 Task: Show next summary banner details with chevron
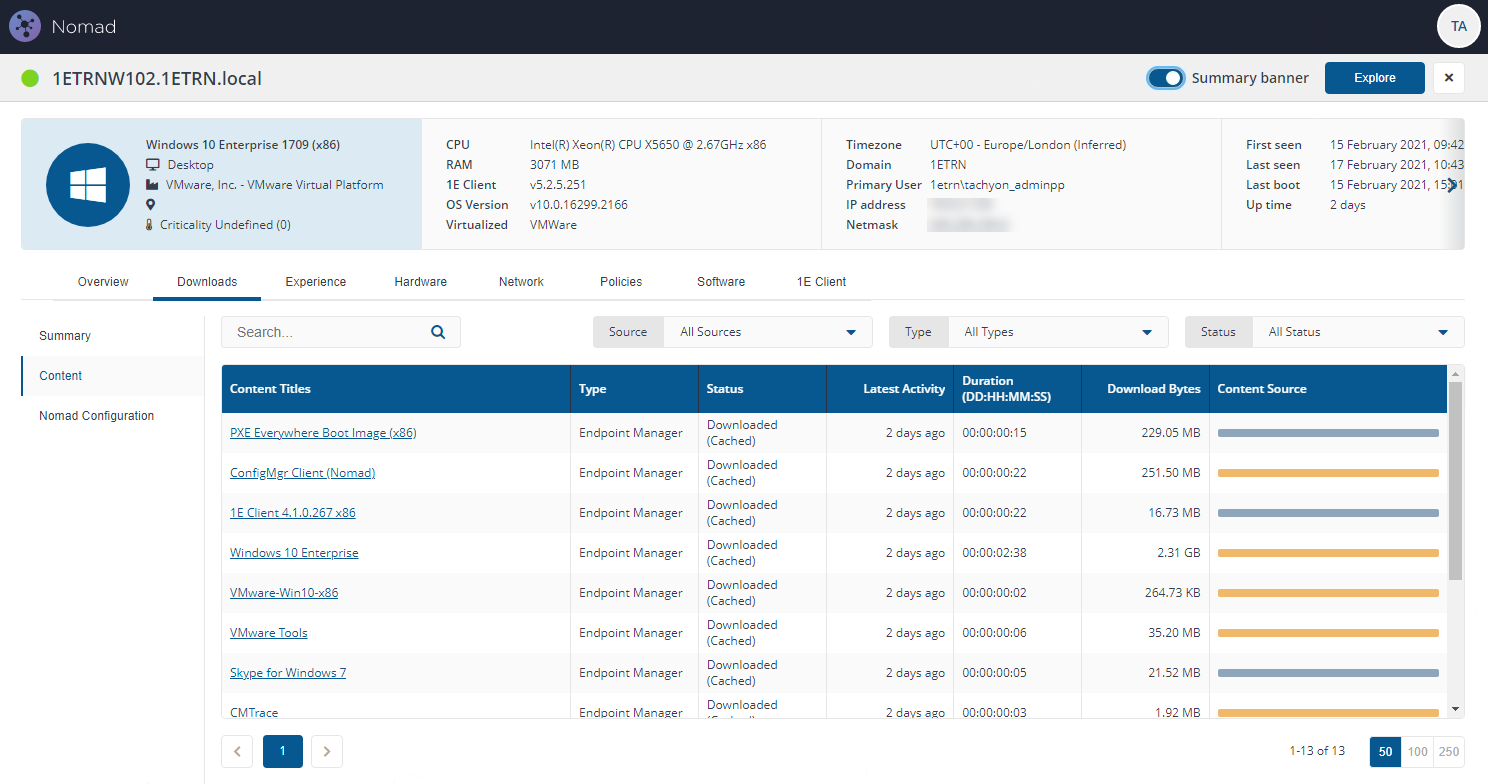[1452, 185]
